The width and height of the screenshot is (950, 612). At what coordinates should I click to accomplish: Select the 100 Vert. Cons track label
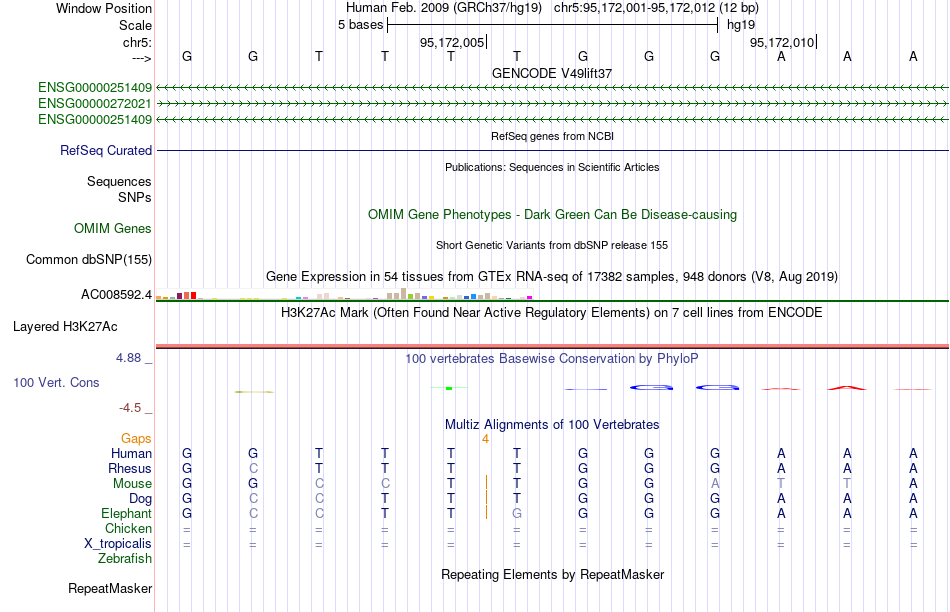tap(56, 382)
